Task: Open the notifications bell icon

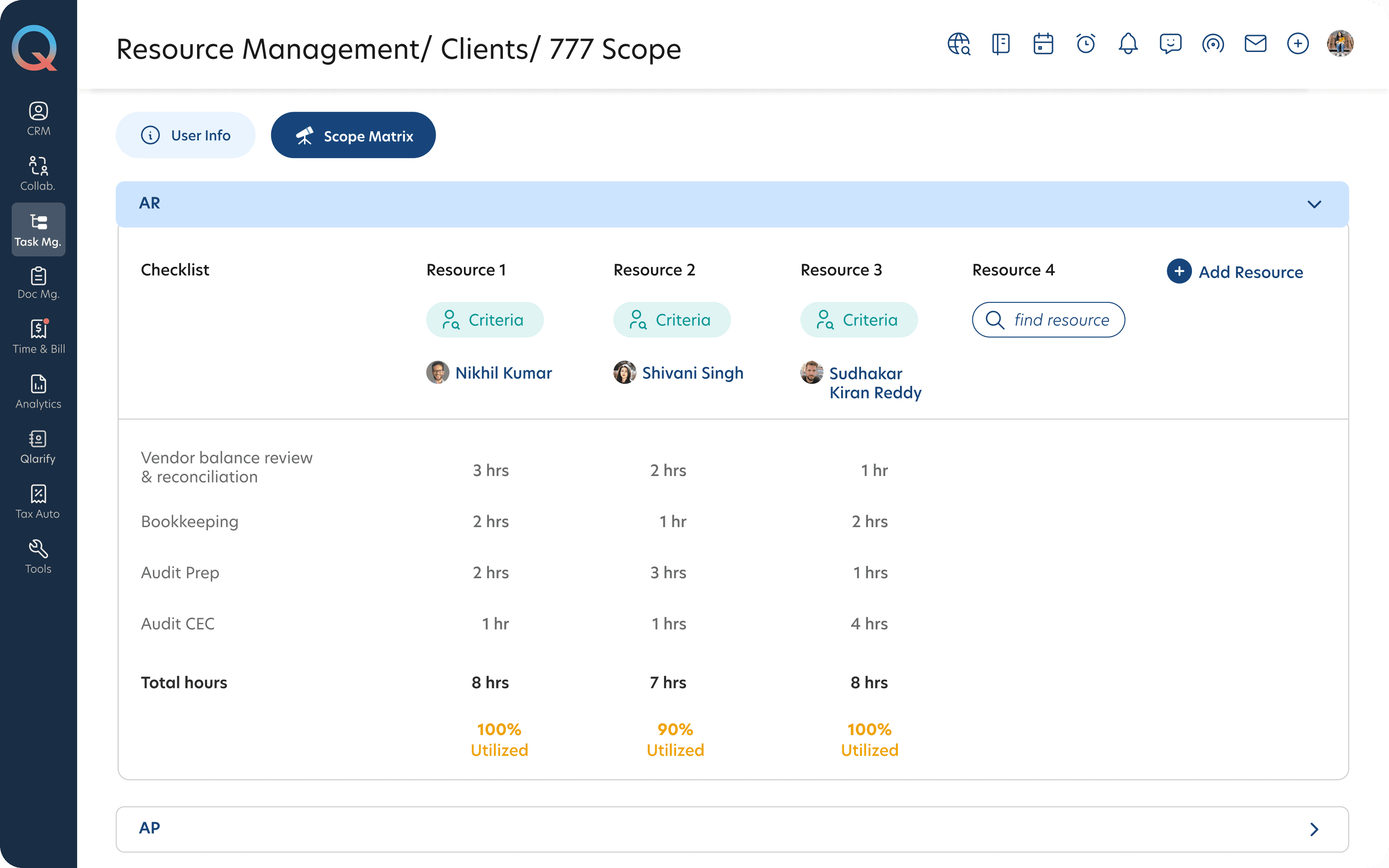Action: point(1128,44)
